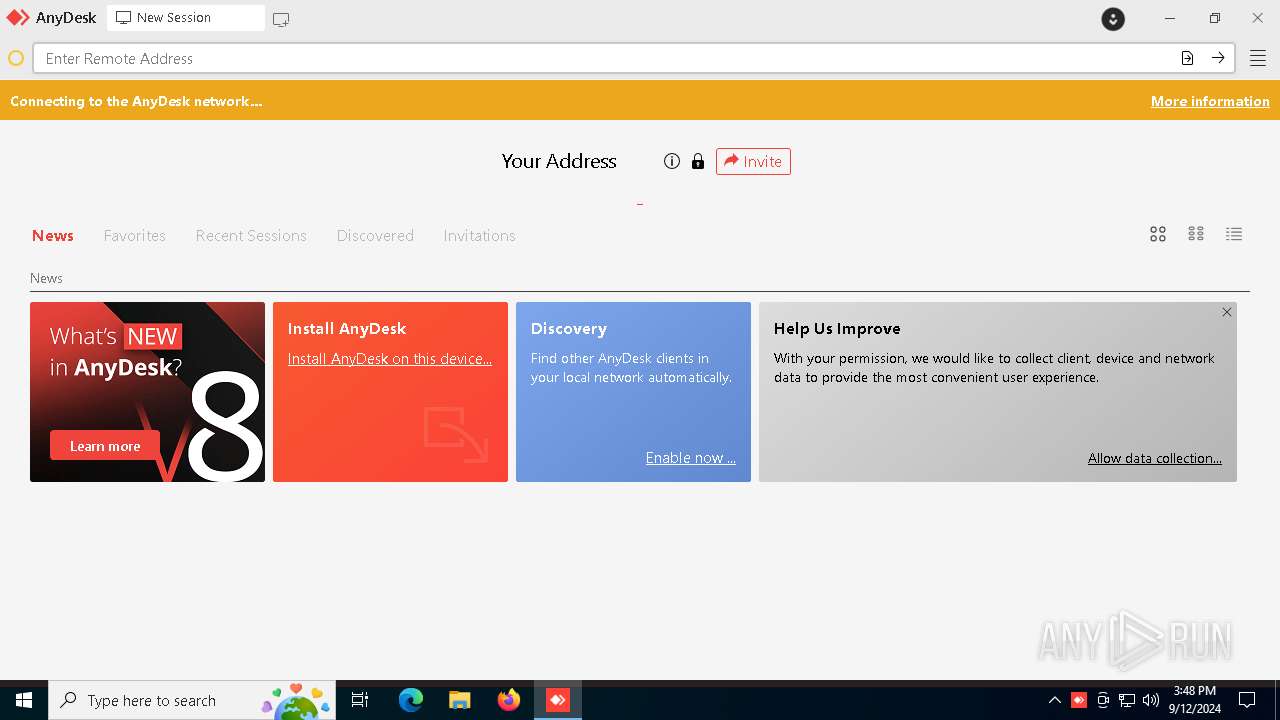Click the Install AnyDesk card heading

point(347,328)
